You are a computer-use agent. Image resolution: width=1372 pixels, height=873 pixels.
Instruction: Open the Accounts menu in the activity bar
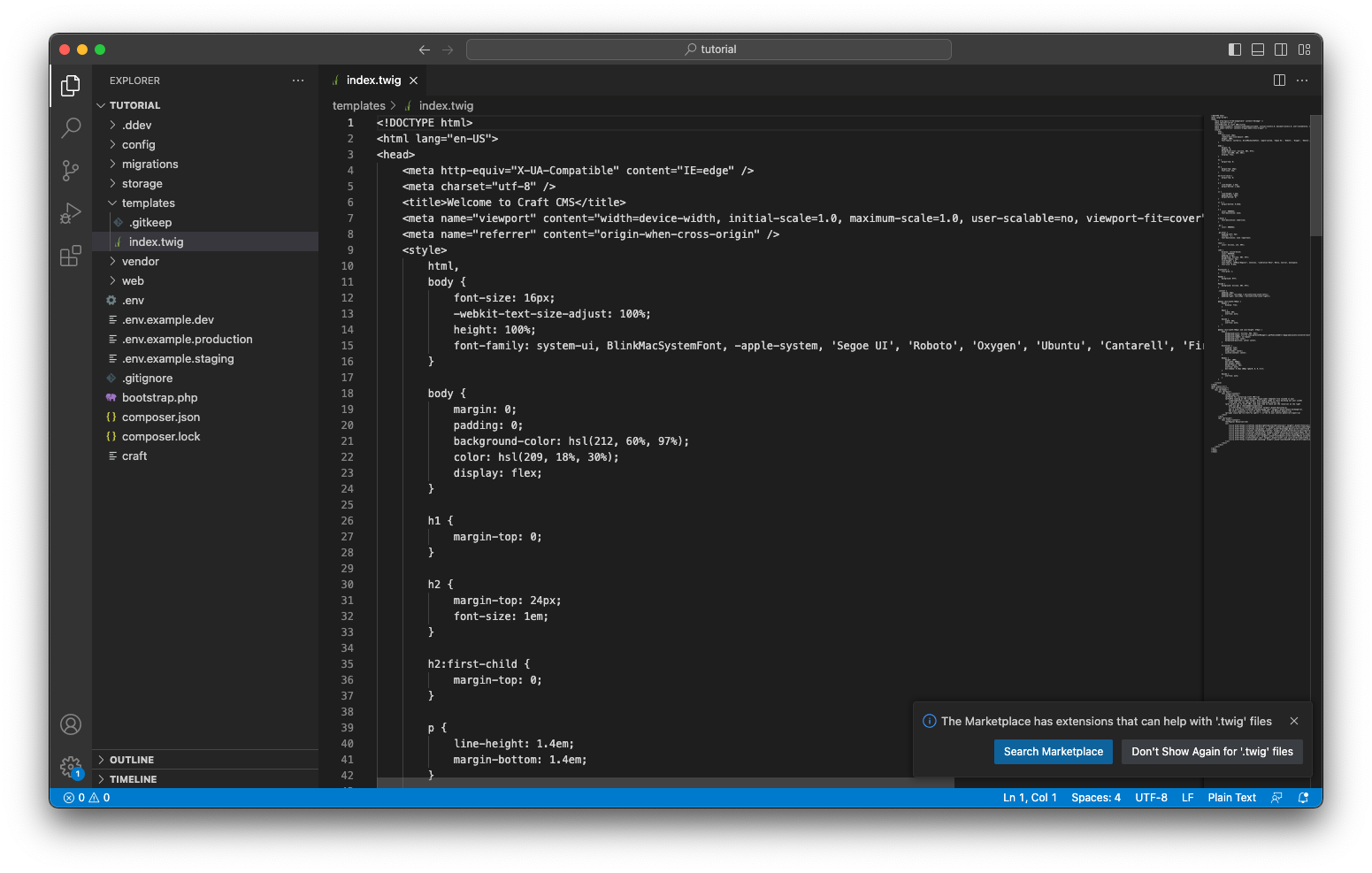71,724
